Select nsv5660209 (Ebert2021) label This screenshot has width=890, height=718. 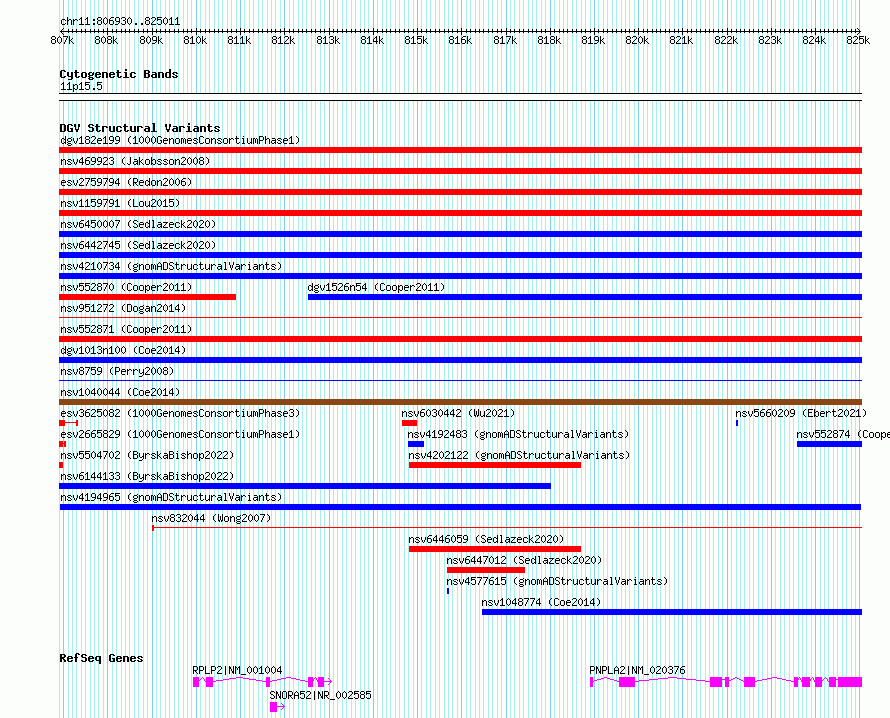point(801,413)
